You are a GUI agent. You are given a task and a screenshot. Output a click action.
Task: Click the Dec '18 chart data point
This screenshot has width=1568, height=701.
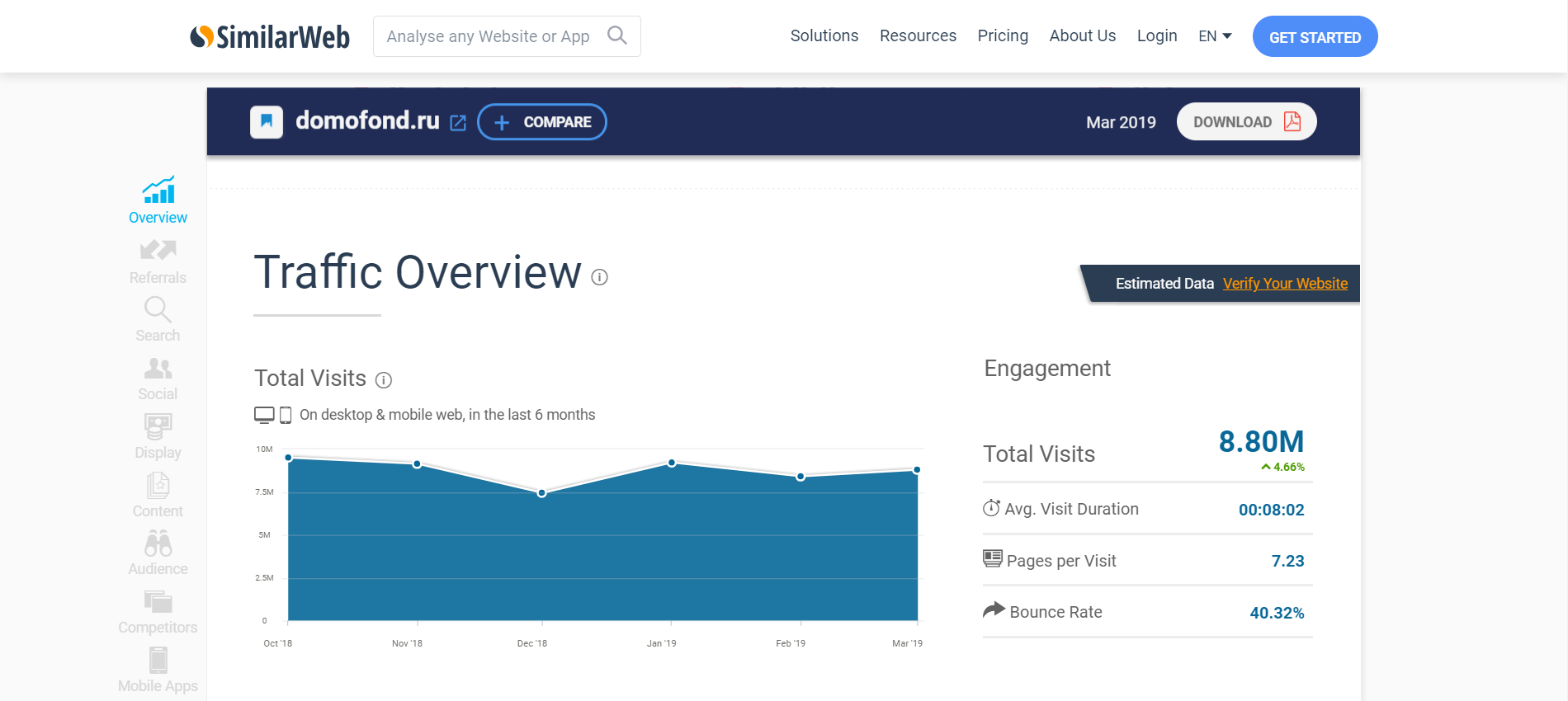point(542,493)
